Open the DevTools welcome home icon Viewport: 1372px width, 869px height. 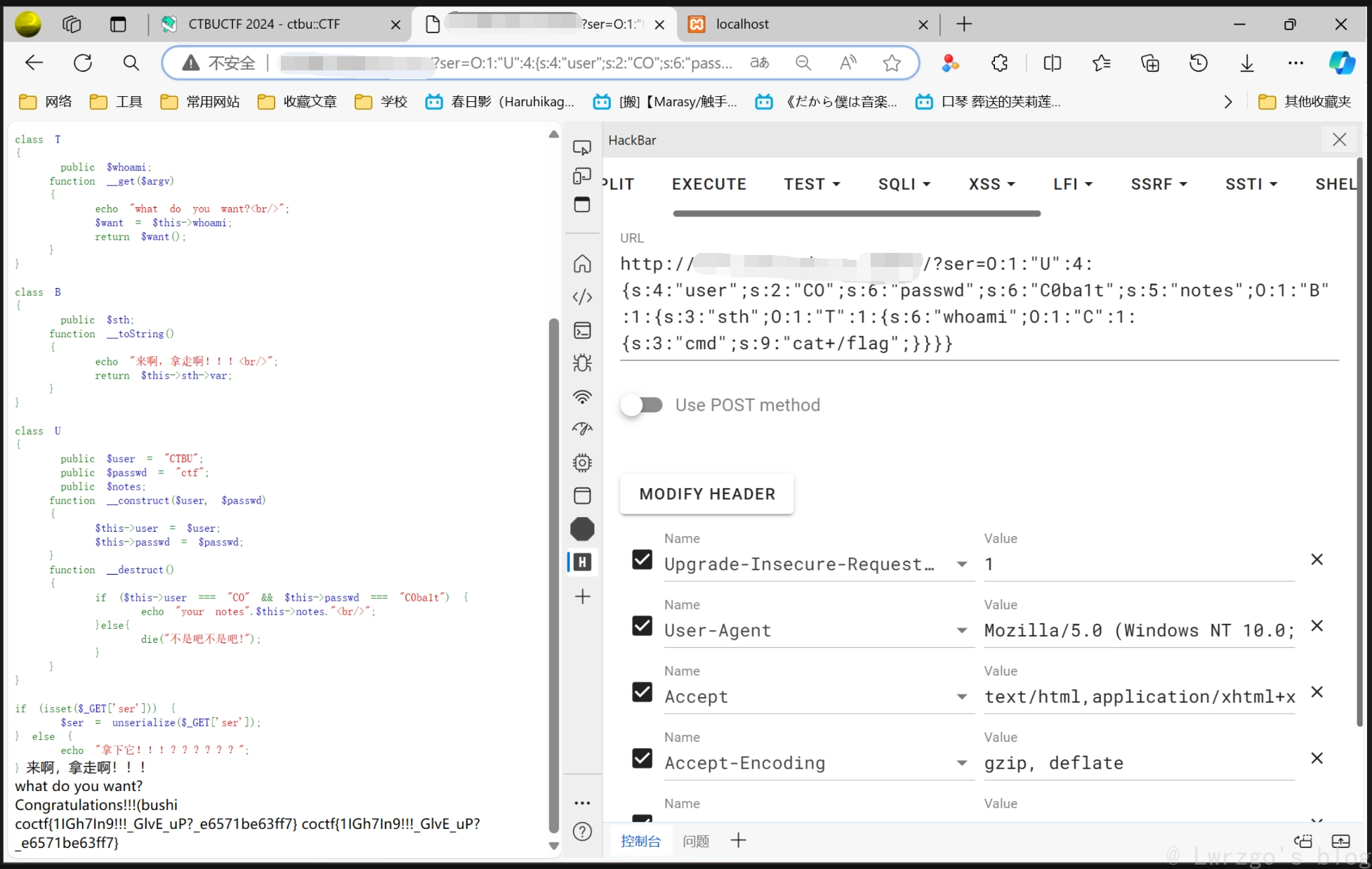[582, 263]
